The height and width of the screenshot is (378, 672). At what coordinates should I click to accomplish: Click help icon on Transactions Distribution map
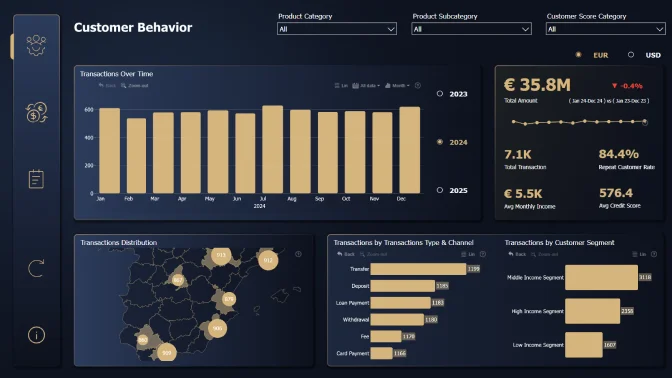[x=298, y=254]
